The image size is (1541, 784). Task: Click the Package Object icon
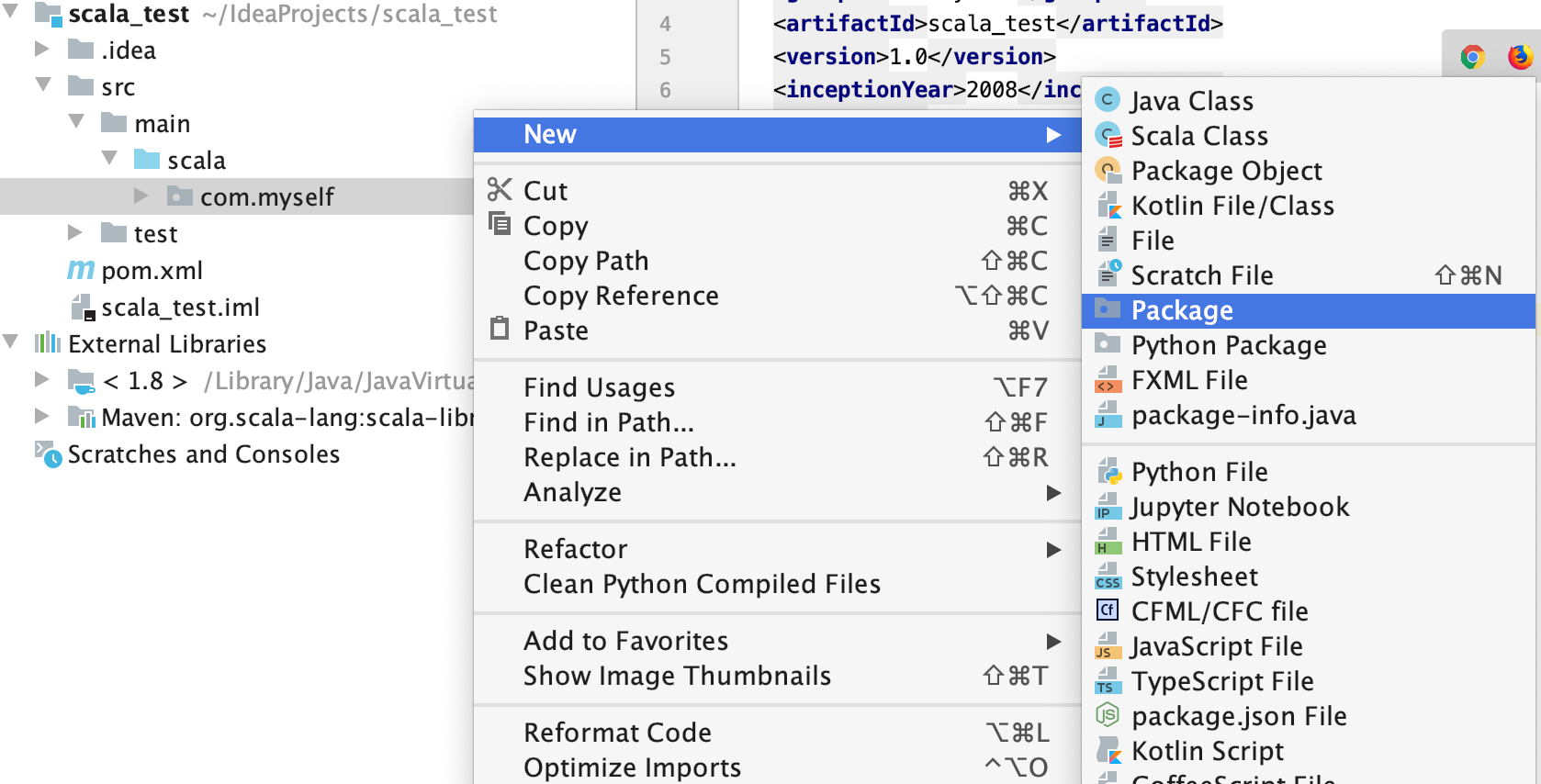click(1108, 171)
